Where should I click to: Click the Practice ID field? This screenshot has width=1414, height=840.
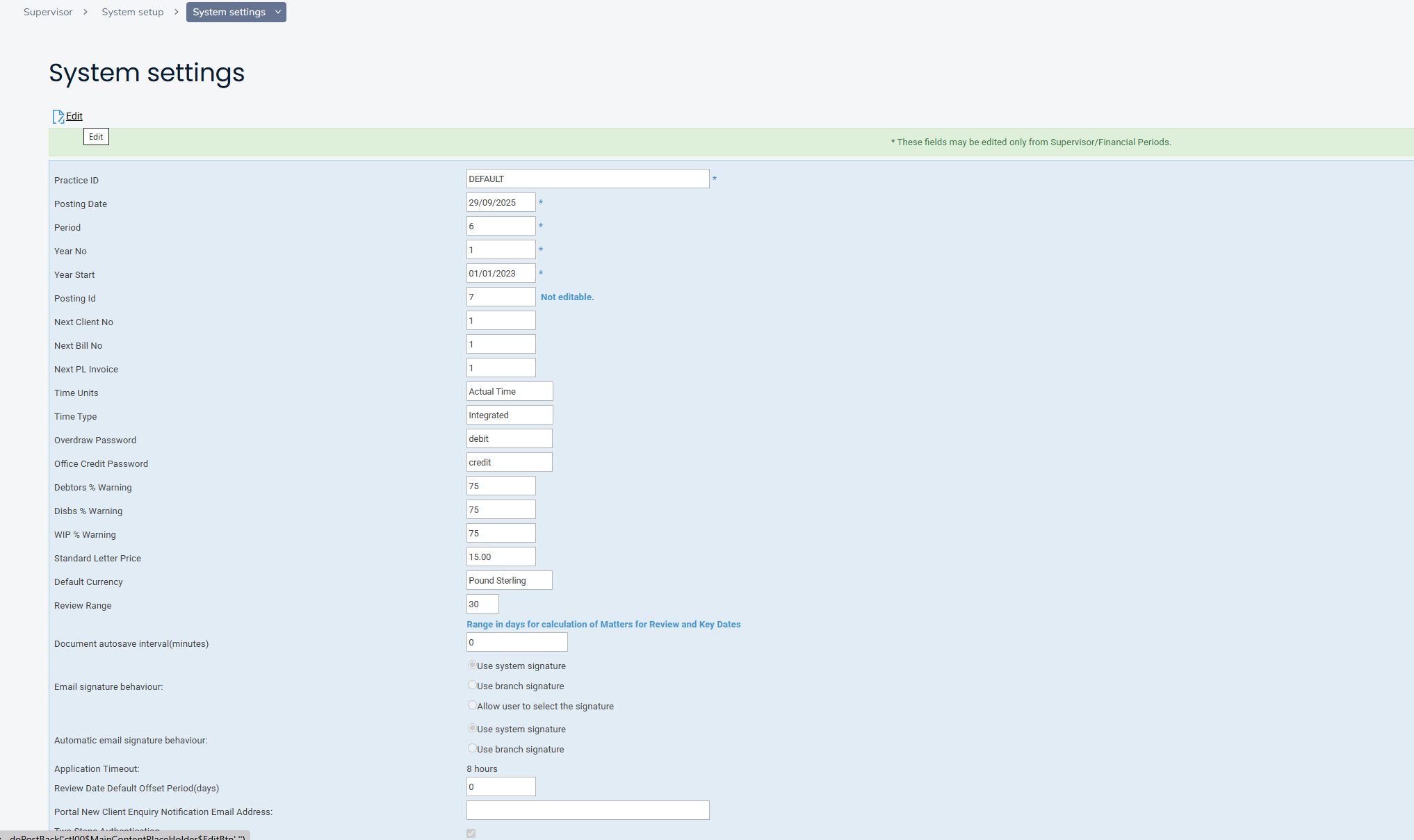[587, 179]
